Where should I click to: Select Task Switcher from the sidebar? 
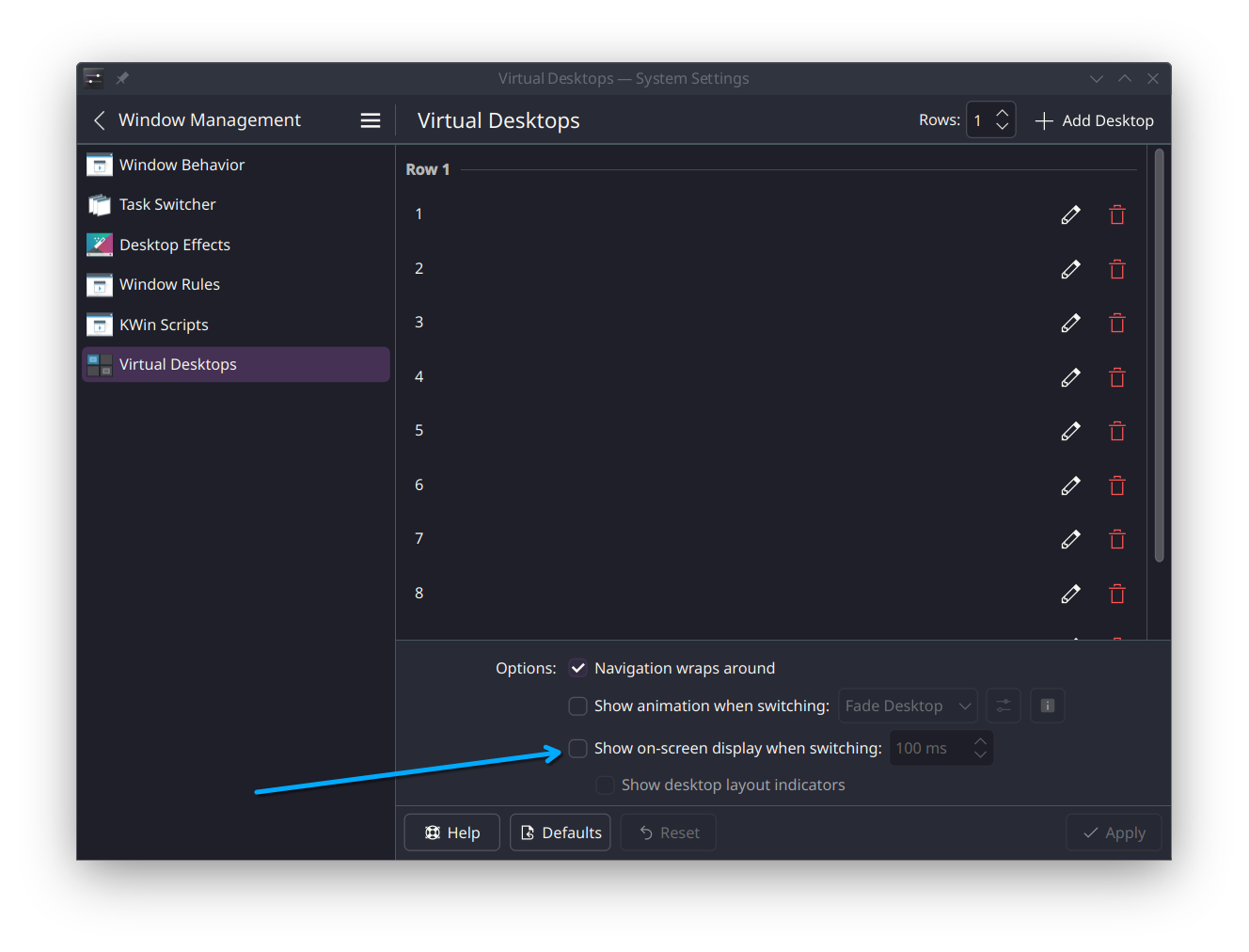tap(167, 204)
